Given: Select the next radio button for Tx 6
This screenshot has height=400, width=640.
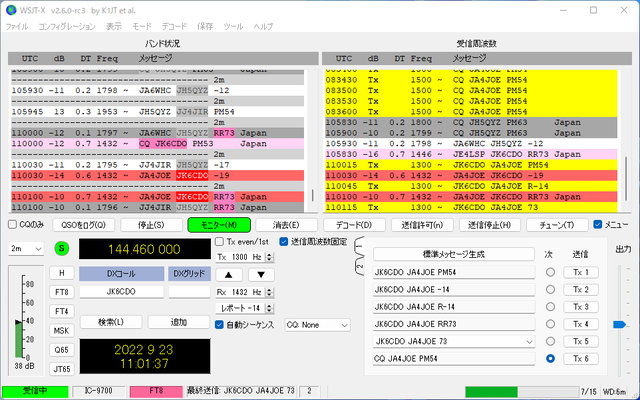Looking at the screenshot, I should click(550, 358).
